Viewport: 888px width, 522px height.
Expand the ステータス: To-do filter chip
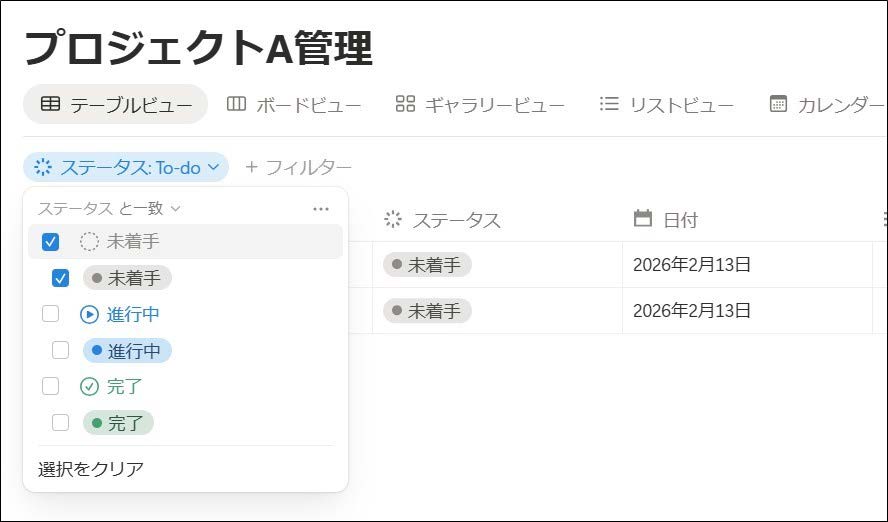126,167
